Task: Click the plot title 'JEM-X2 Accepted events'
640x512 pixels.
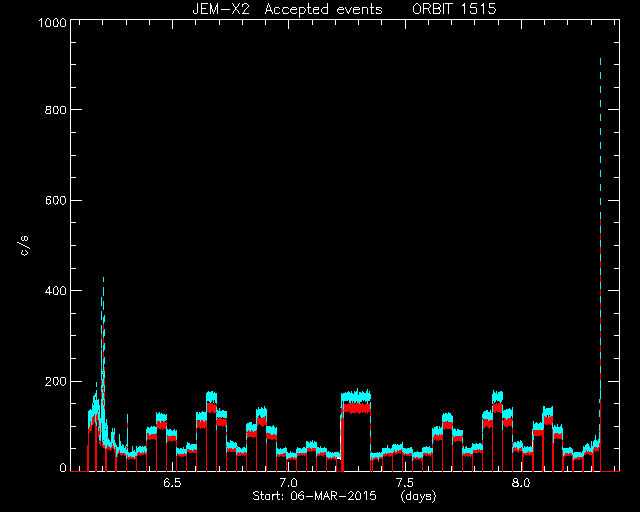Action: (287, 9)
